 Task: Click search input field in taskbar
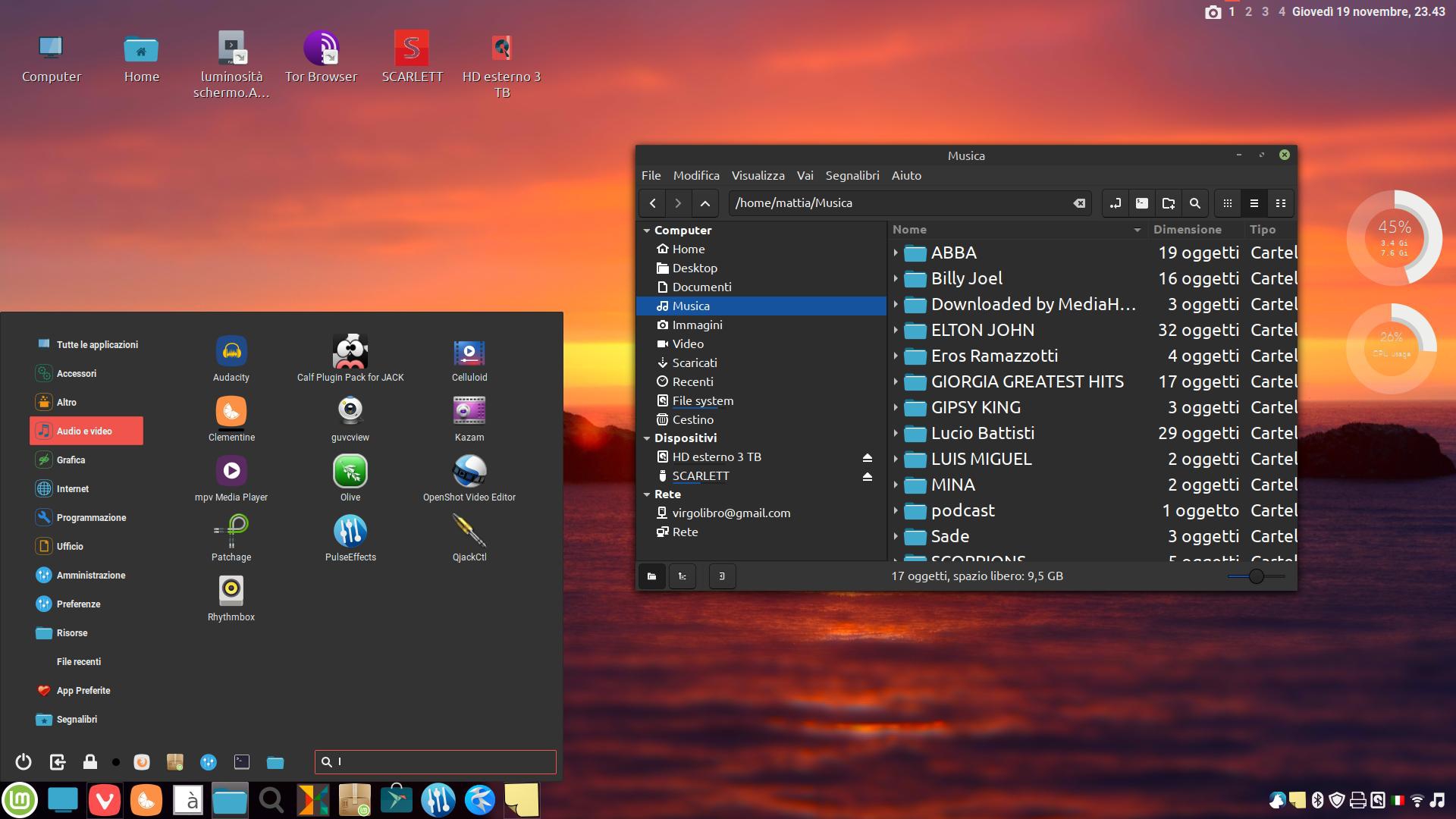tap(434, 761)
